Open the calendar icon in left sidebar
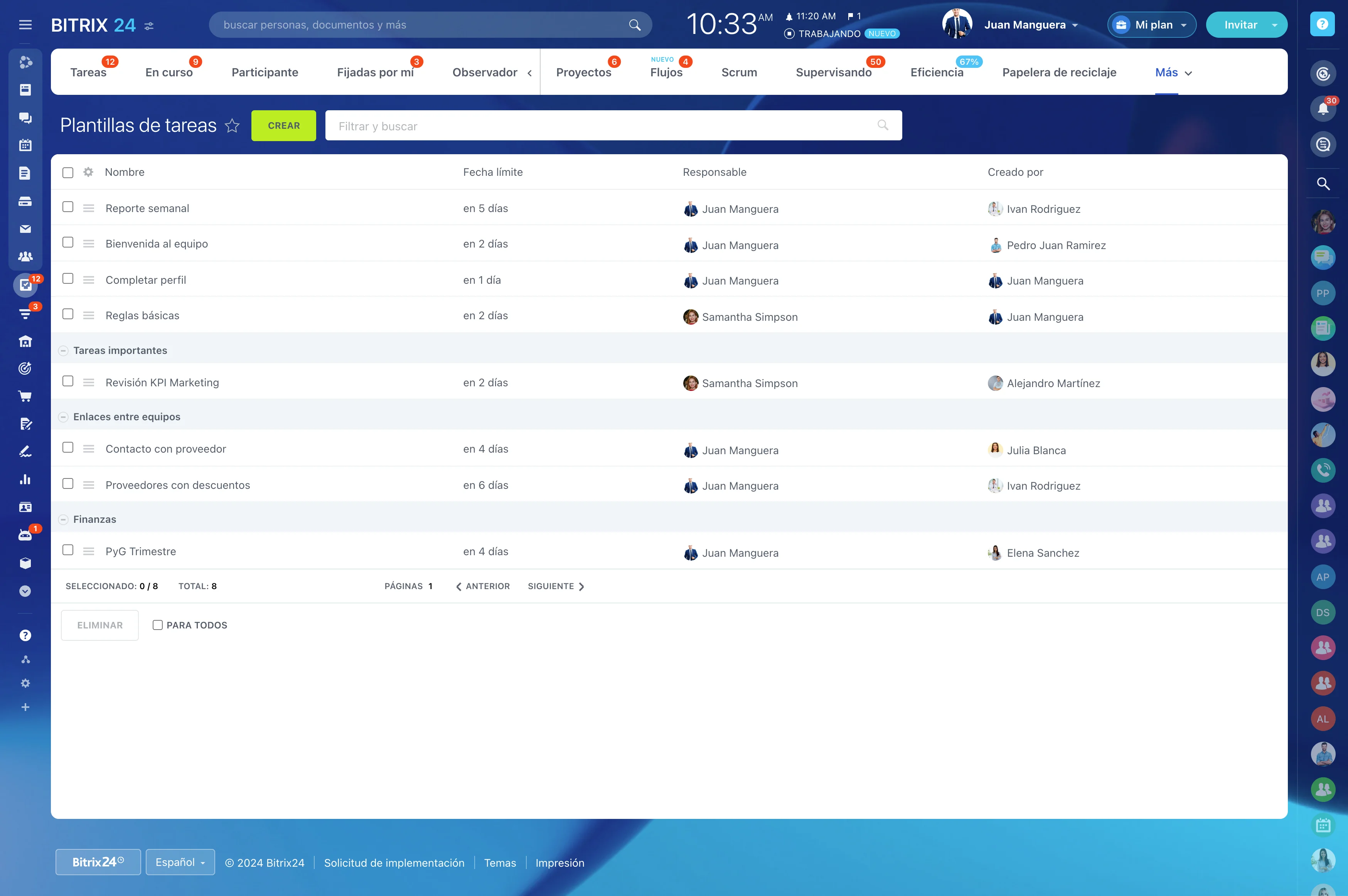 pos(25,145)
